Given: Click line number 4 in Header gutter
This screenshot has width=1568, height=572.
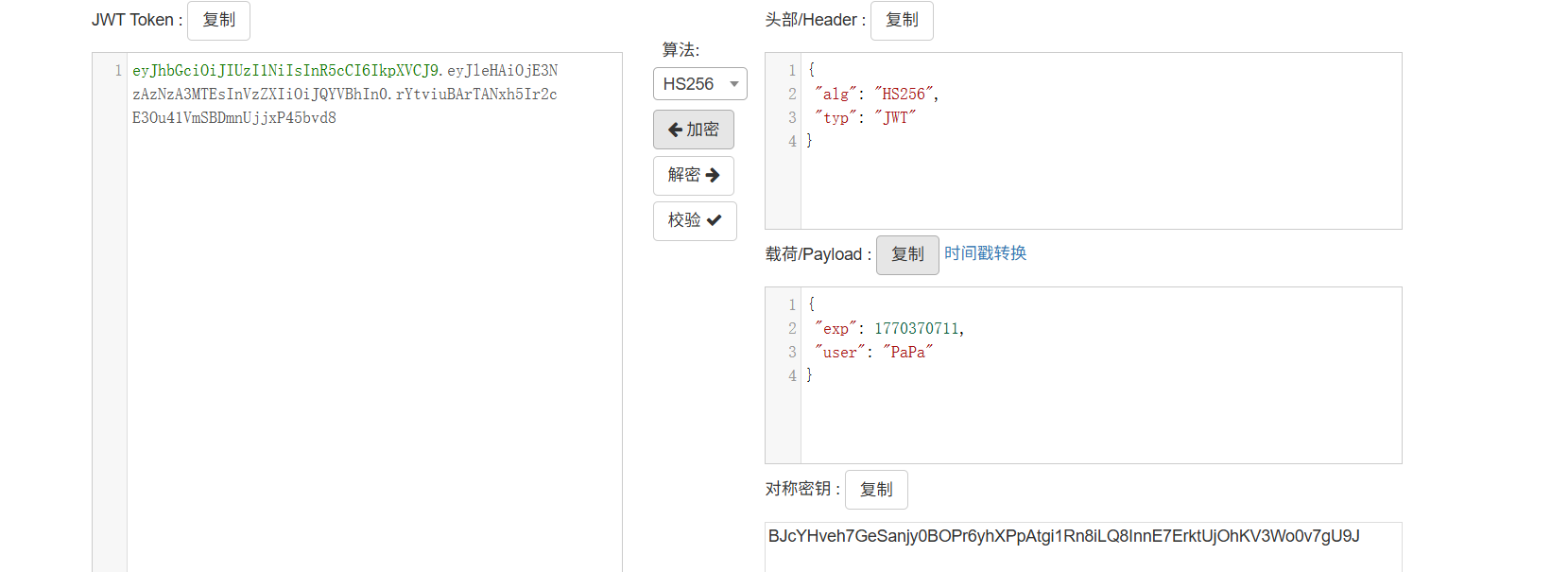Looking at the screenshot, I should pos(792,141).
